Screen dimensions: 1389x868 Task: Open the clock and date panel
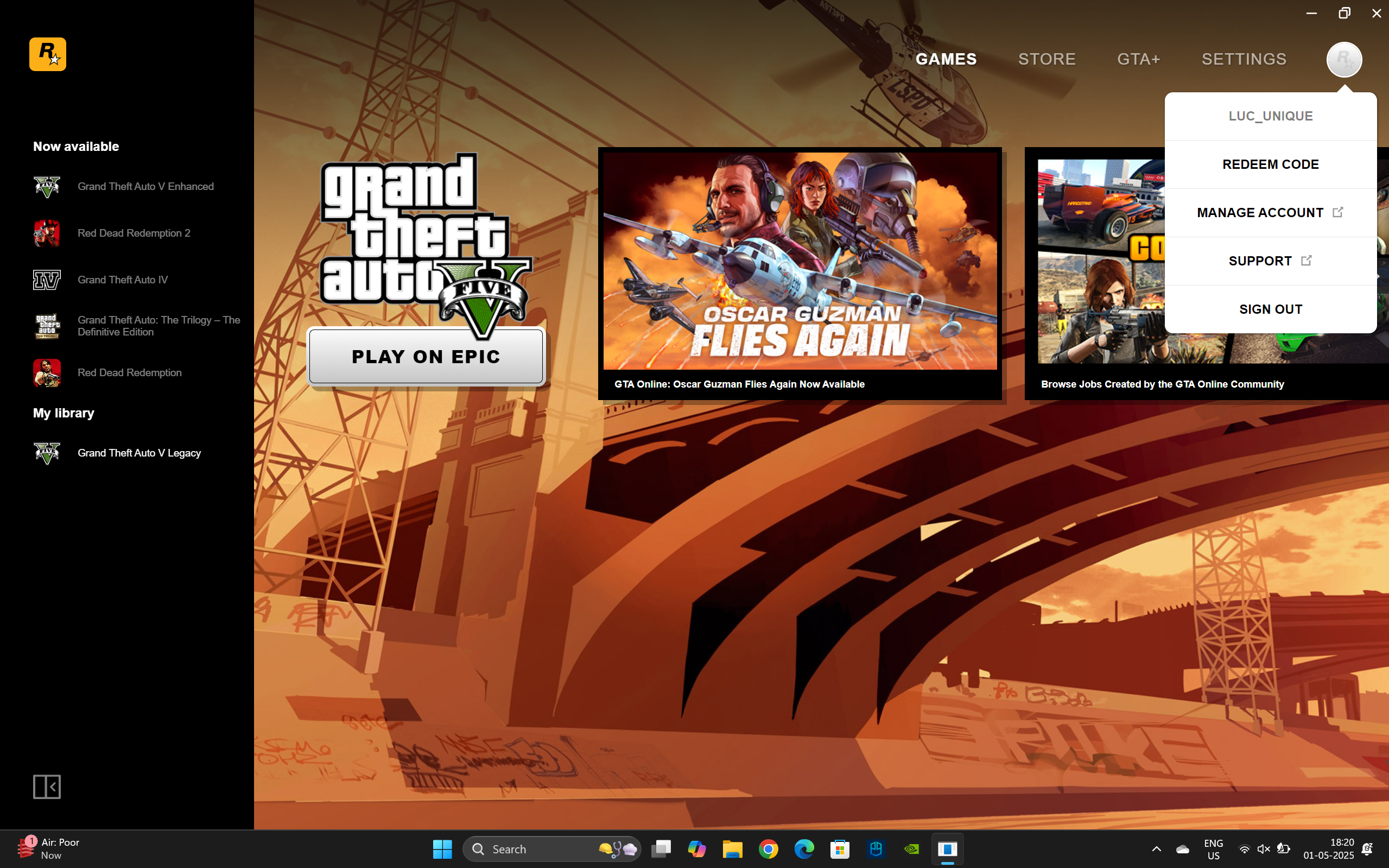[x=1328, y=849]
